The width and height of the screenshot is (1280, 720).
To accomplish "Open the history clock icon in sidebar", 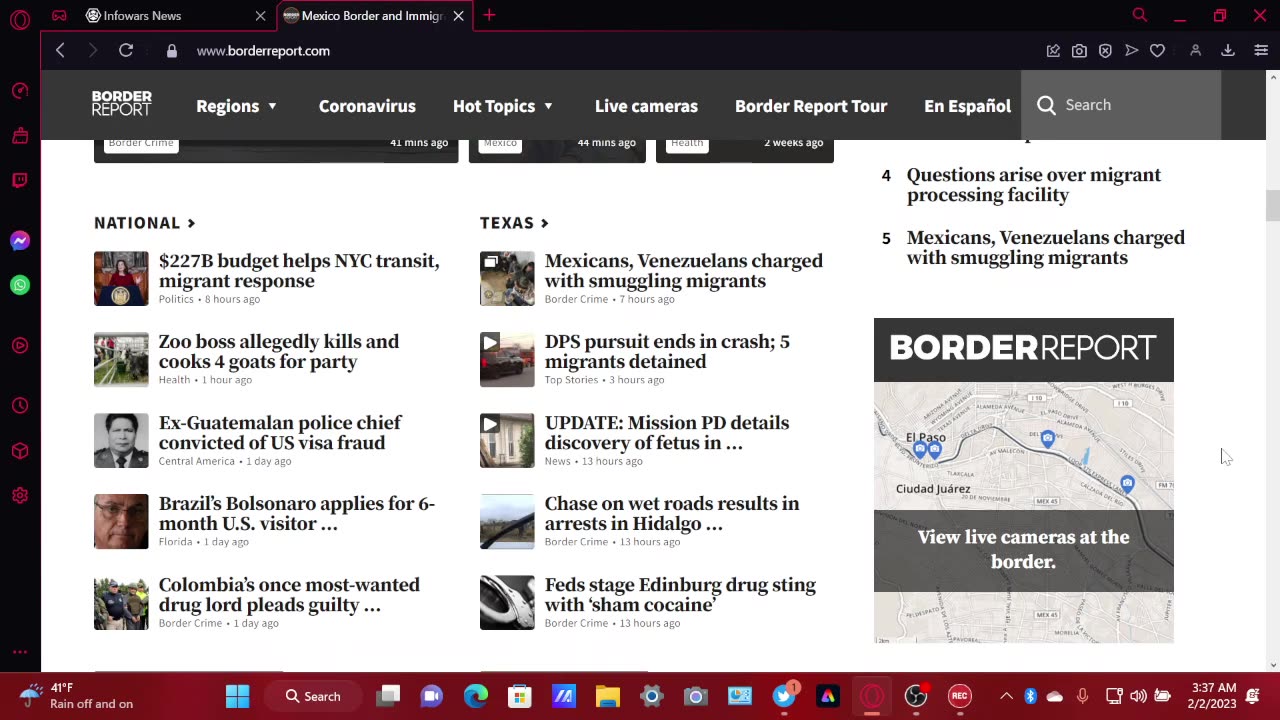I will 20,405.
